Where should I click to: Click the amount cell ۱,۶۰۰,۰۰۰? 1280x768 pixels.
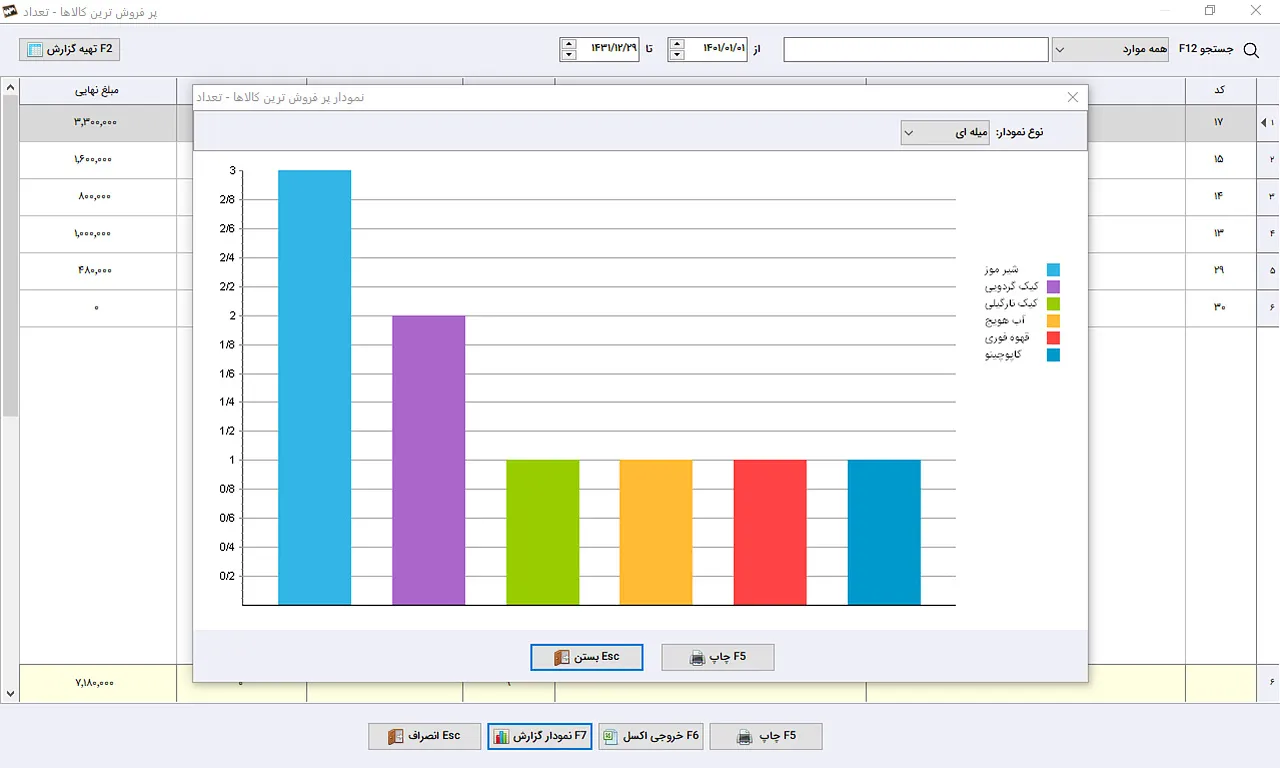tap(97, 159)
